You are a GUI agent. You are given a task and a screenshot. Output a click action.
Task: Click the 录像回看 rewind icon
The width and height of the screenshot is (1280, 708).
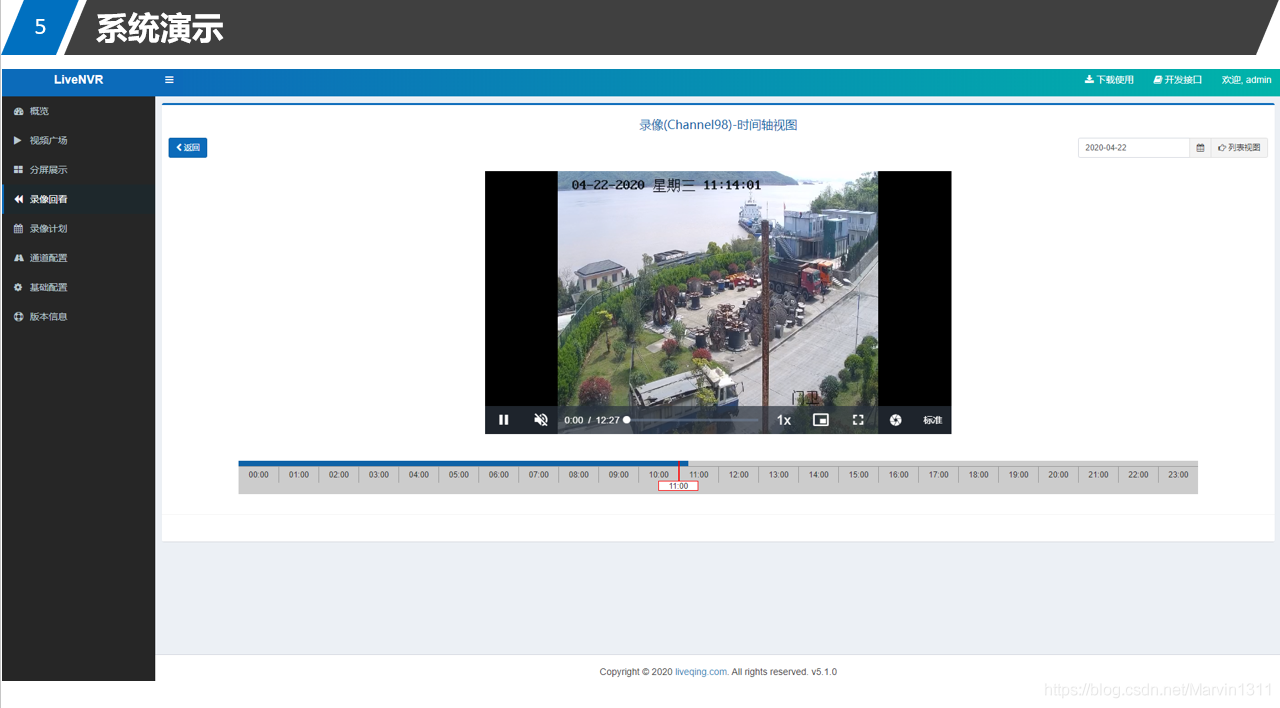coord(18,199)
